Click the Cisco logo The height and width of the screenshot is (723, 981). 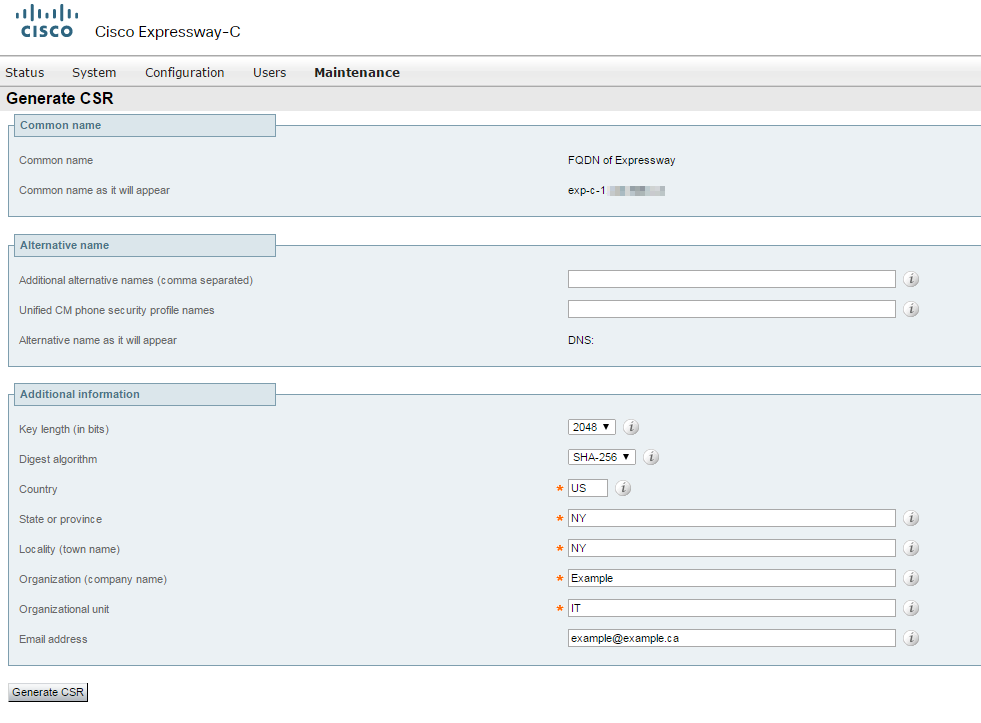coord(47,21)
